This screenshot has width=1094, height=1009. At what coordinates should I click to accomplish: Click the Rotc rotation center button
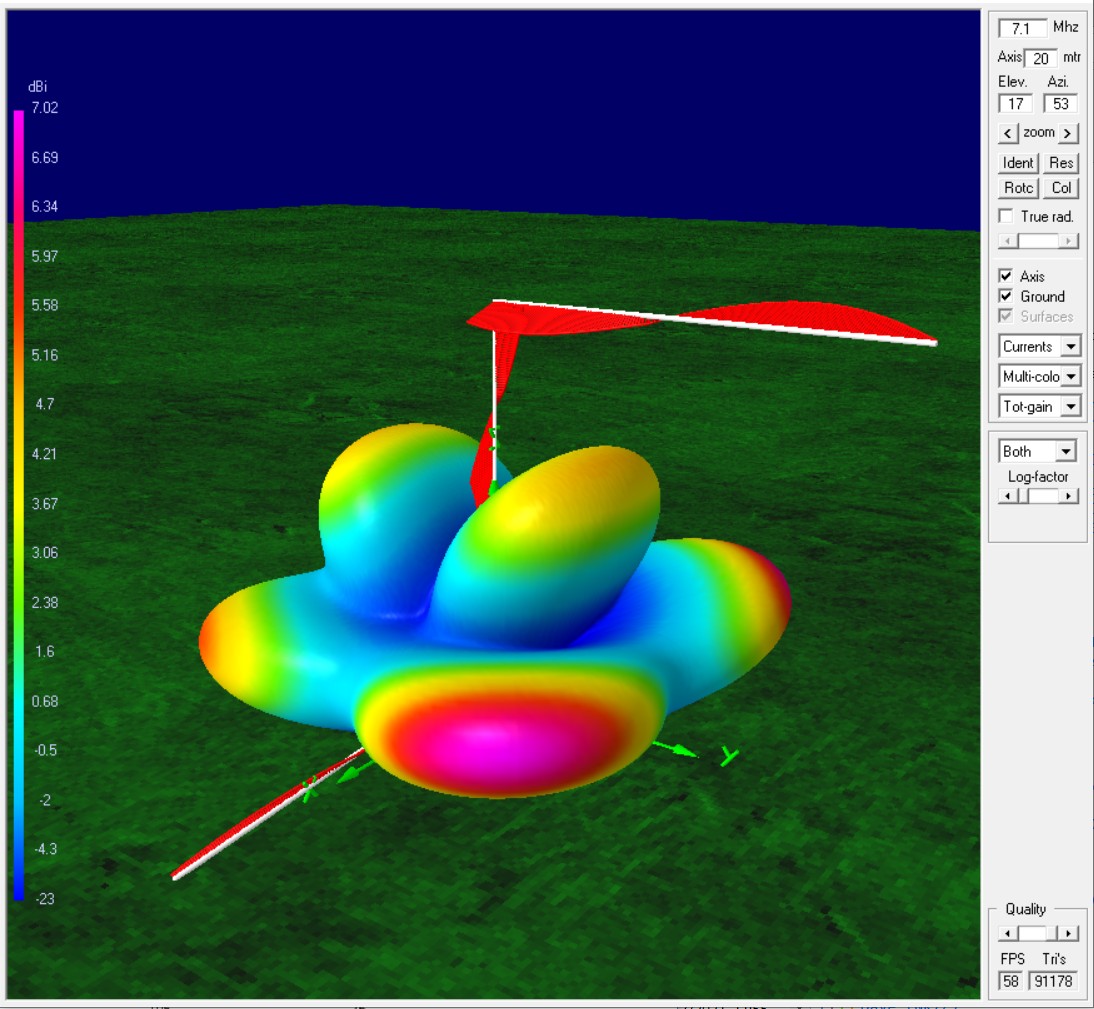coord(1018,188)
